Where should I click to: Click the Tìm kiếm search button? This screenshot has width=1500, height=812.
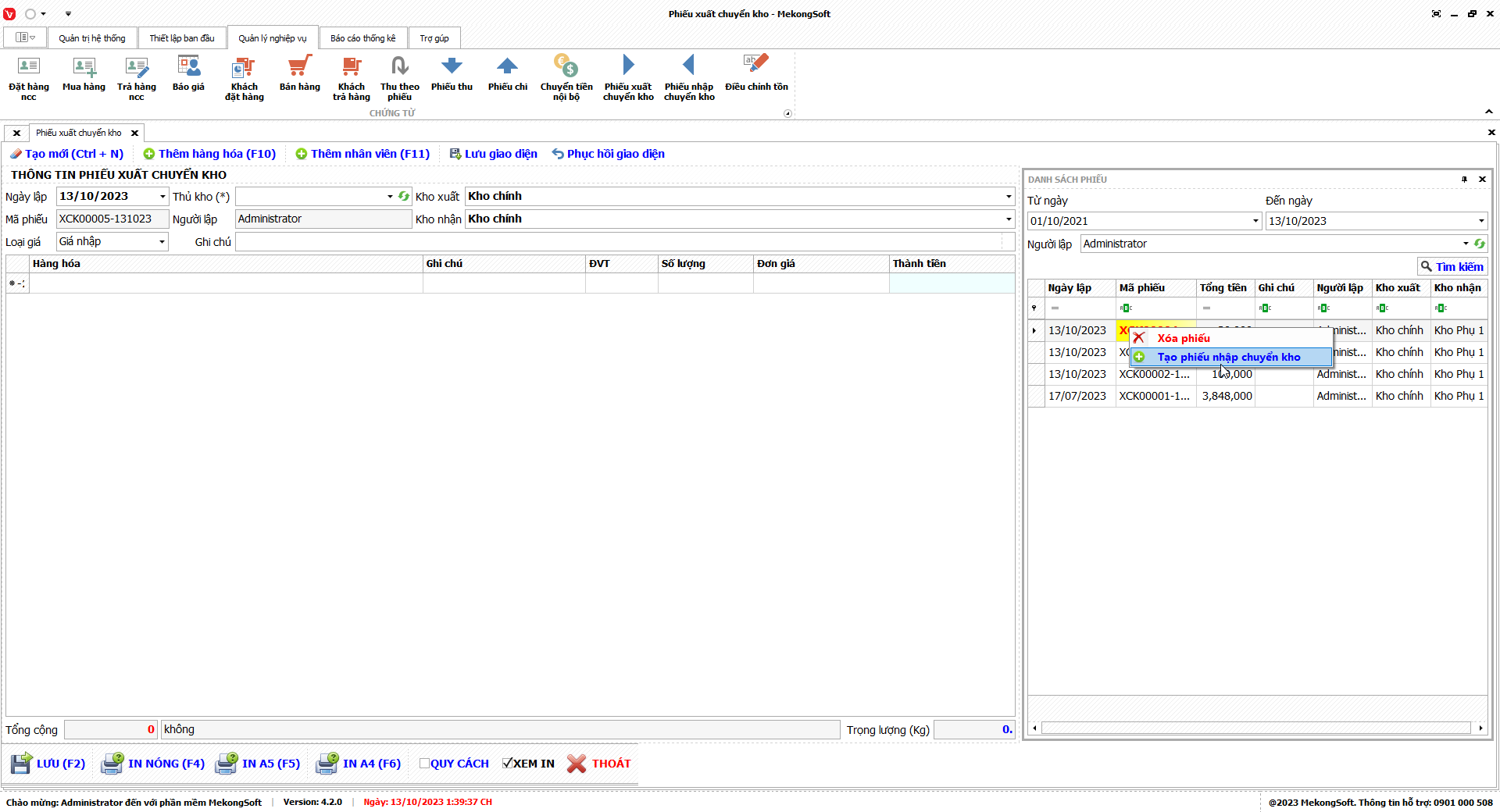click(x=1452, y=267)
